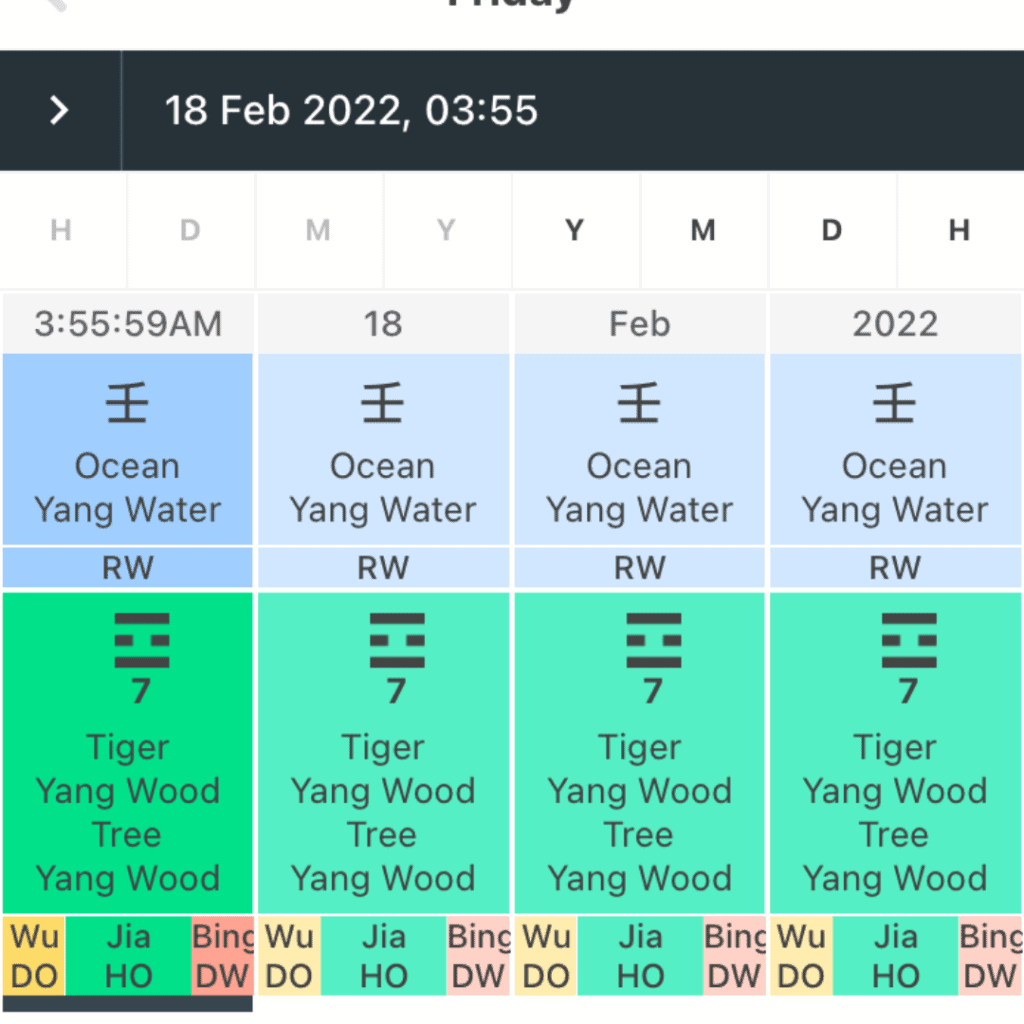This screenshot has width=1024, height=1024.
Task: Click the Feb month cell
Action: pyautogui.click(x=639, y=324)
